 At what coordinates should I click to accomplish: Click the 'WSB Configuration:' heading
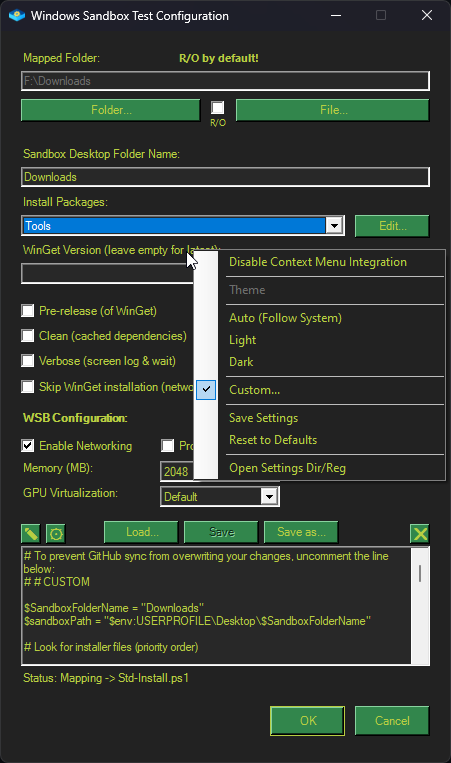point(75,418)
